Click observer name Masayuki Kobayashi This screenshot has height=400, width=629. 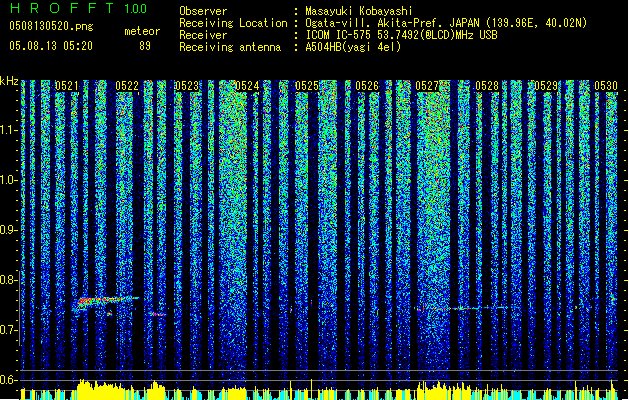(x=359, y=11)
